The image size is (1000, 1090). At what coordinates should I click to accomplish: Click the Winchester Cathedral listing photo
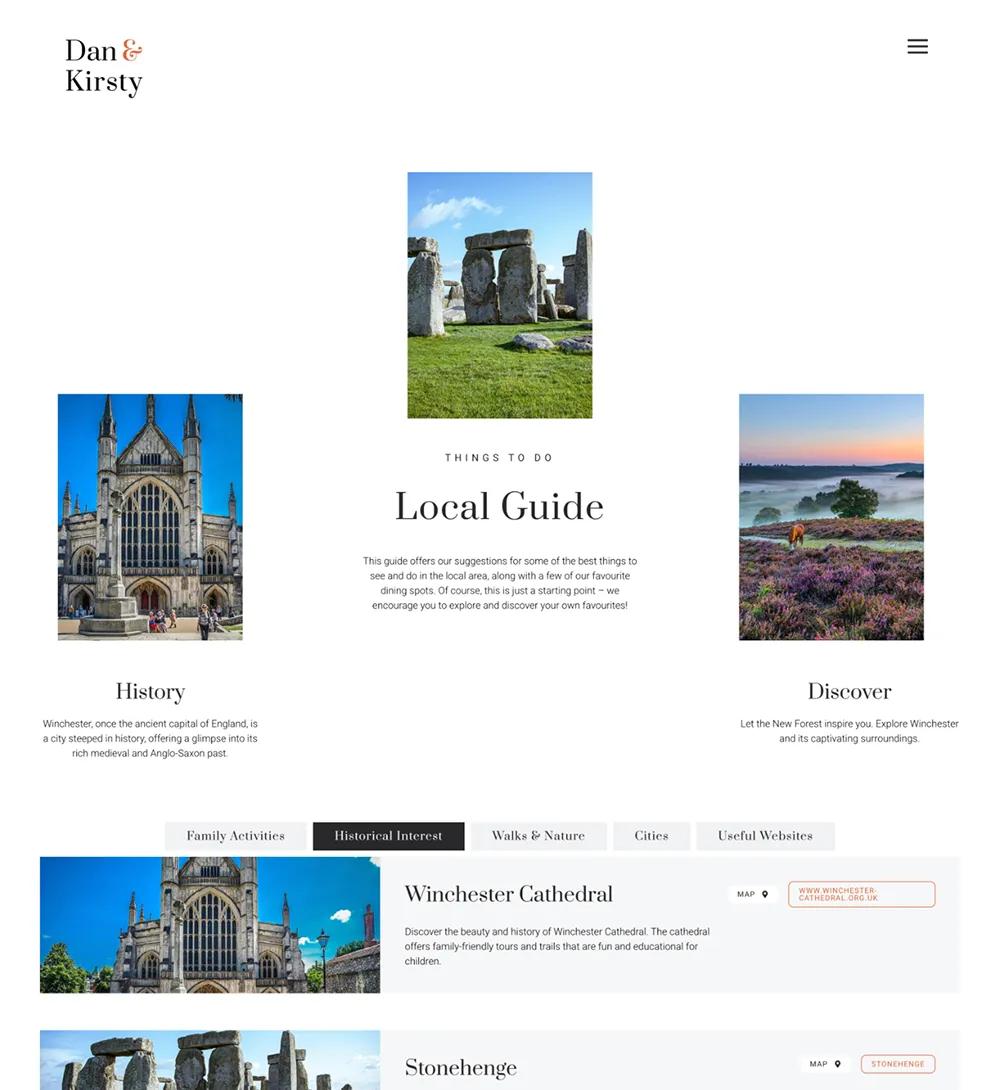coord(209,925)
